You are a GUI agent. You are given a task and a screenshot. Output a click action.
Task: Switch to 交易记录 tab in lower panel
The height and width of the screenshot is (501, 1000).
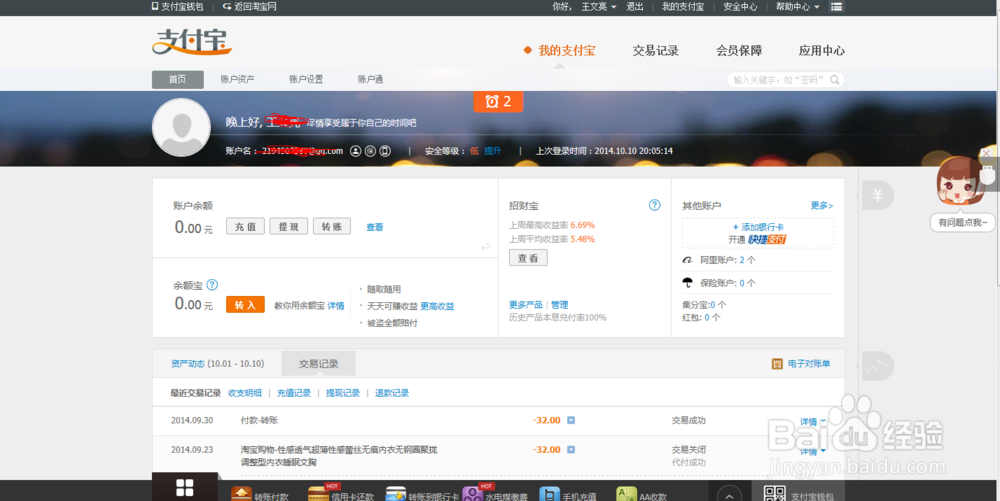pyautogui.click(x=318, y=363)
